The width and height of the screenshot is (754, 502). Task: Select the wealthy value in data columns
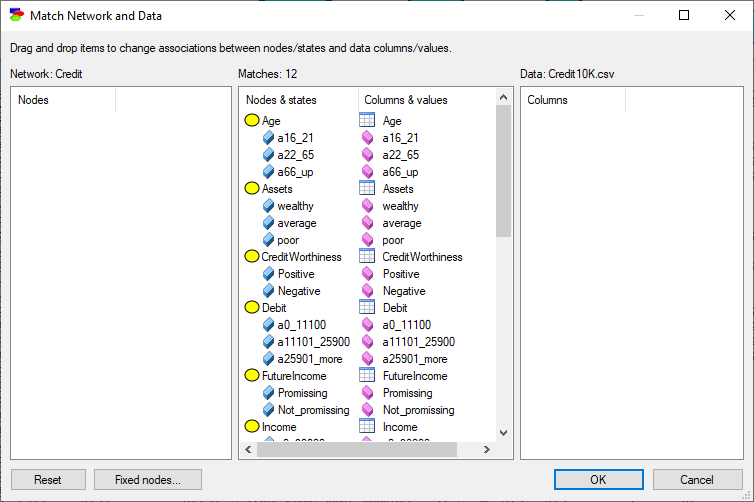pos(401,206)
